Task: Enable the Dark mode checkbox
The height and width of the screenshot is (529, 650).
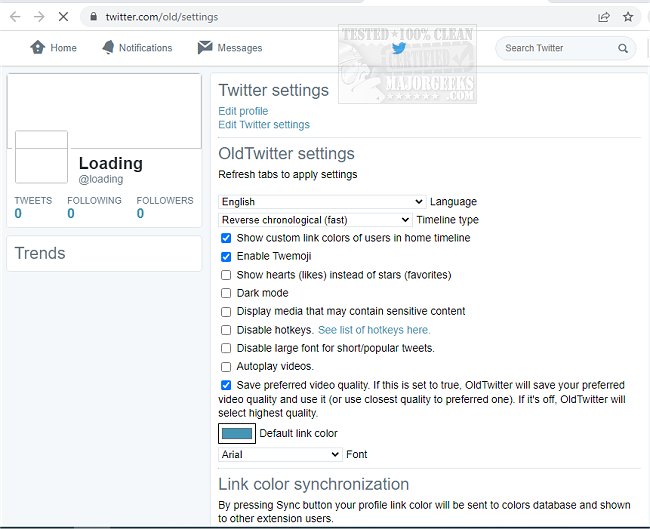Action: pos(226,293)
